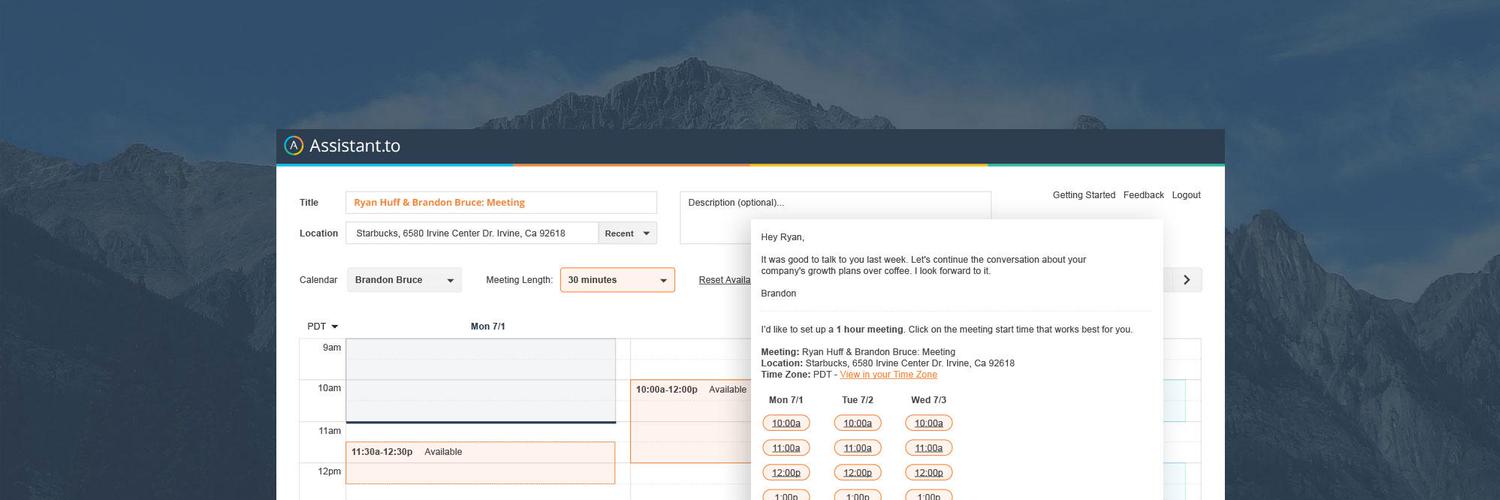Click the Assistant.to logo icon

click(293, 146)
